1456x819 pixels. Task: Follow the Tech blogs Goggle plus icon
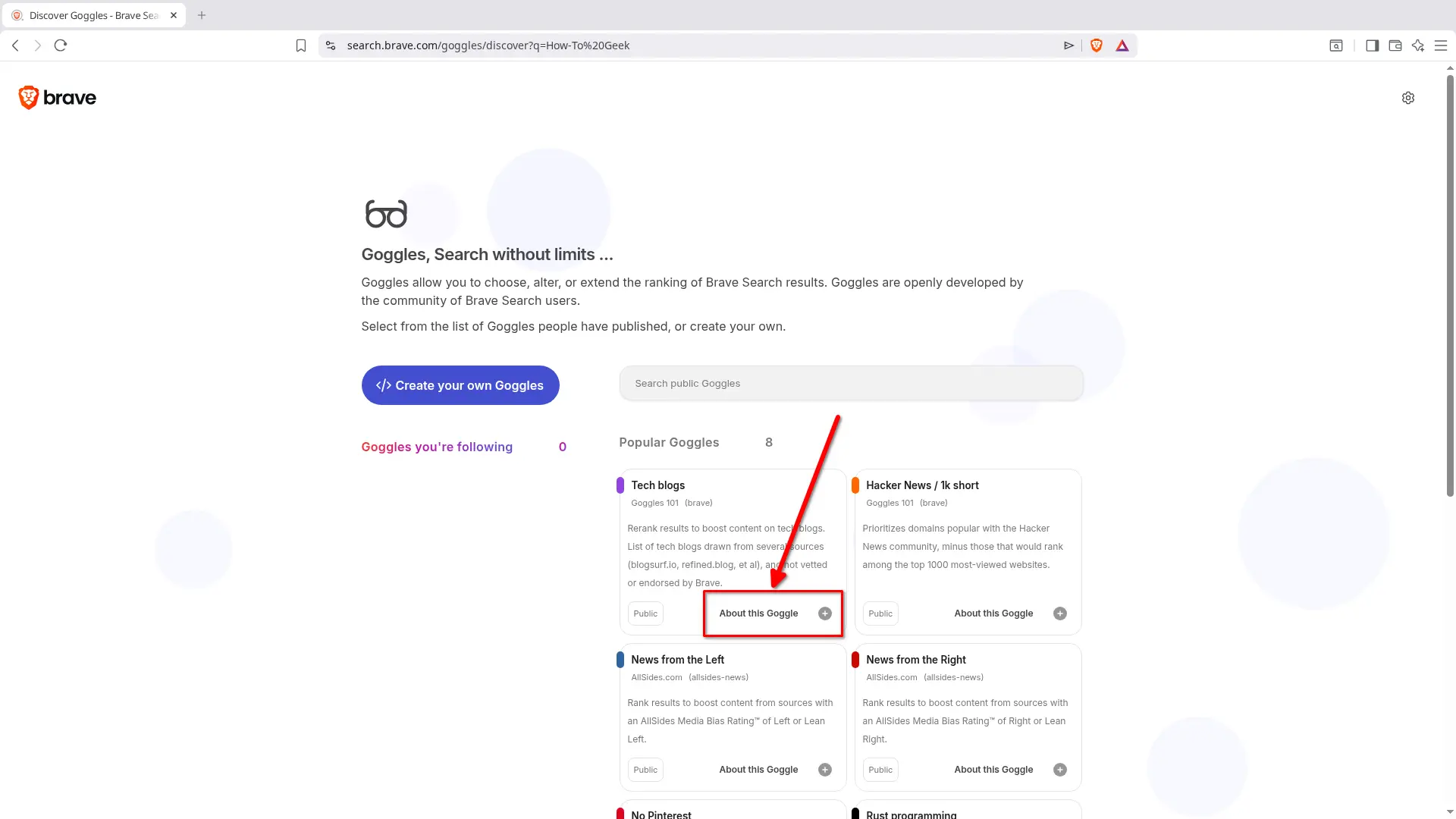point(825,613)
